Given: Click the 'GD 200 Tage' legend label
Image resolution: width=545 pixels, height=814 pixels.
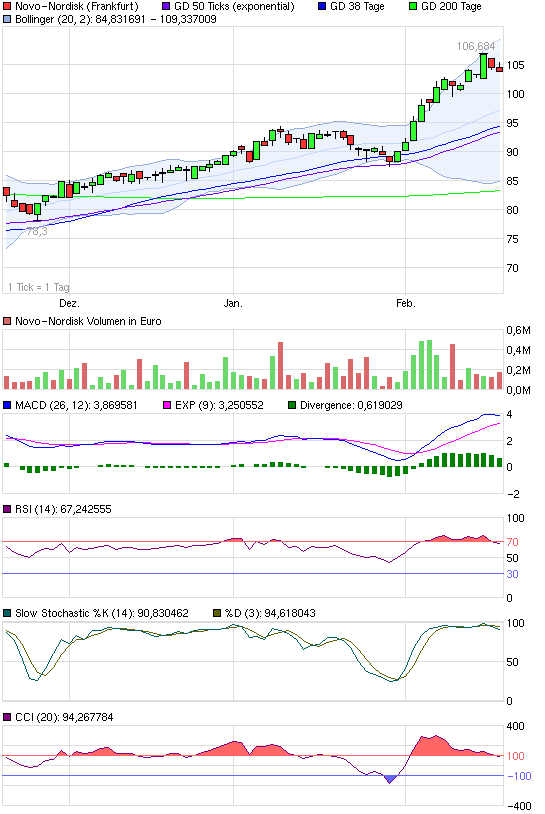Looking at the screenshot, I should pos(451,7).
